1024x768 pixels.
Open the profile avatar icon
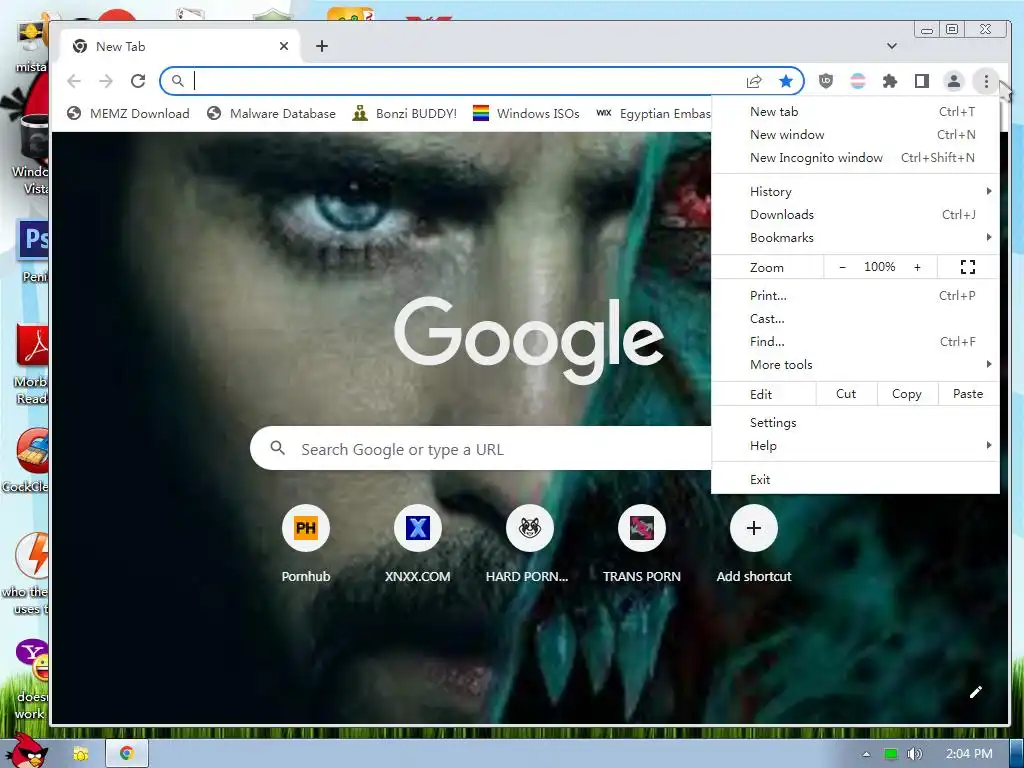[953, 81]
